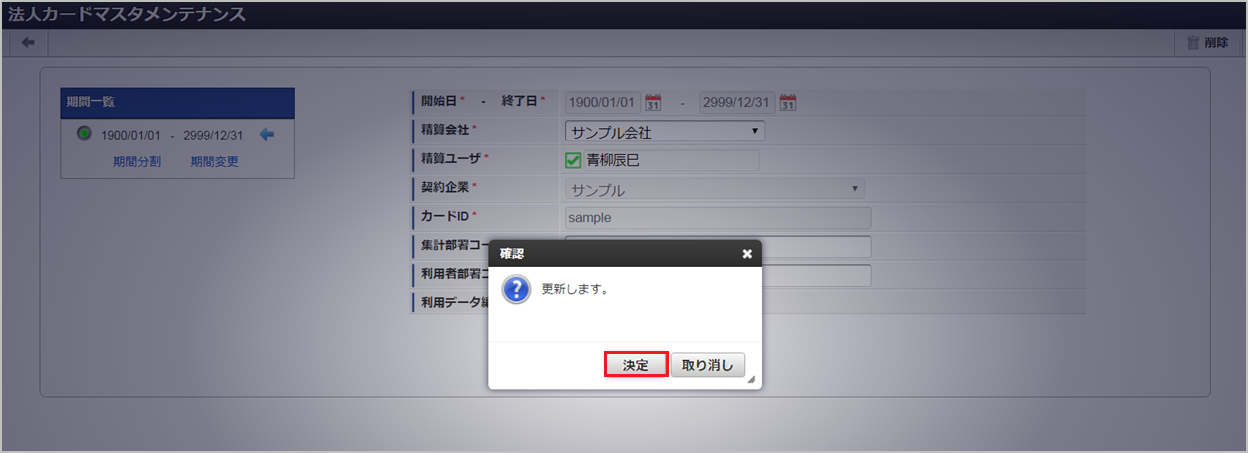This screenshot has width=1248, height=453.
Task: Click 更新します。 message text
Action: [575, 289]
